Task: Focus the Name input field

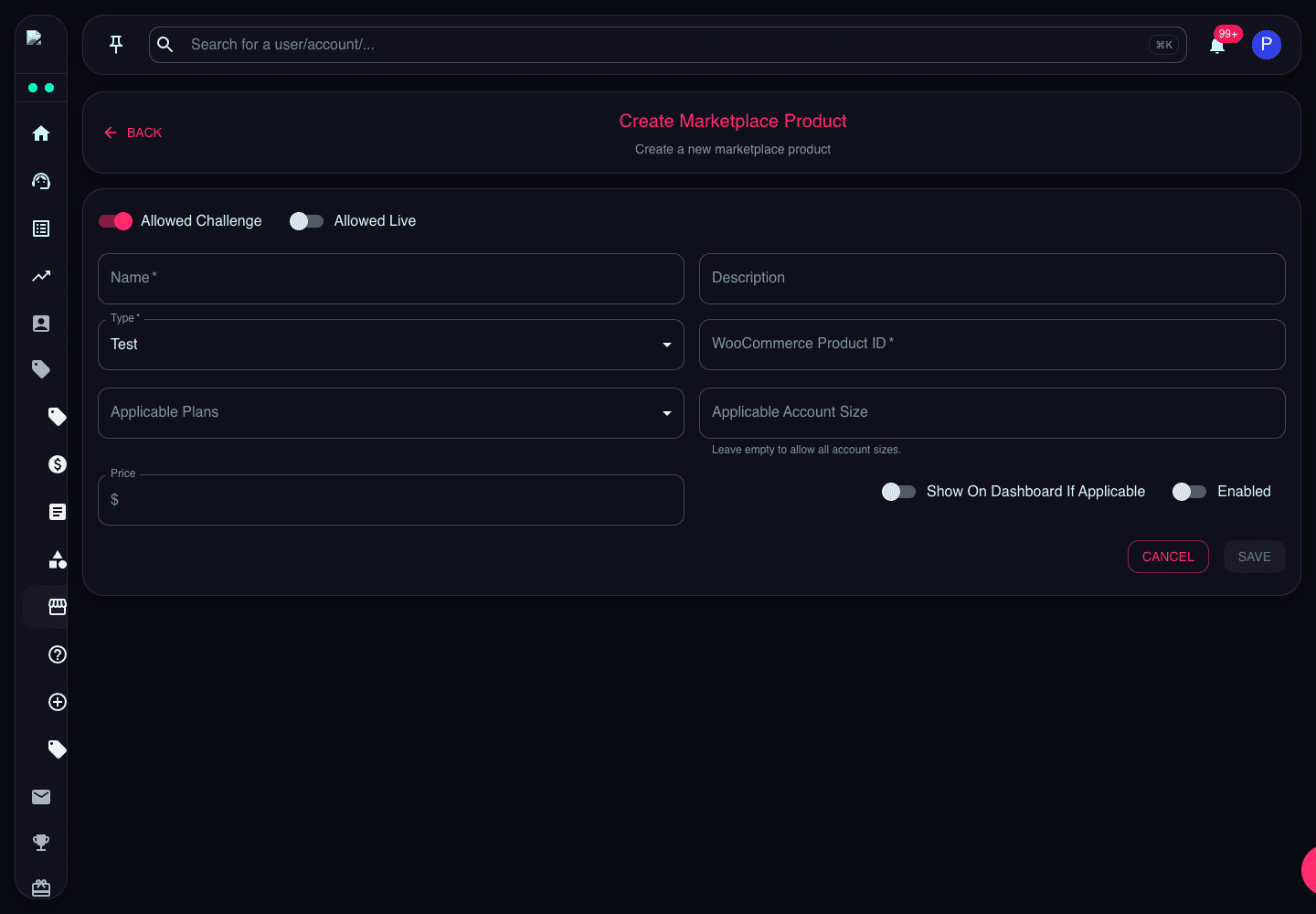Action: click(391, 279)
